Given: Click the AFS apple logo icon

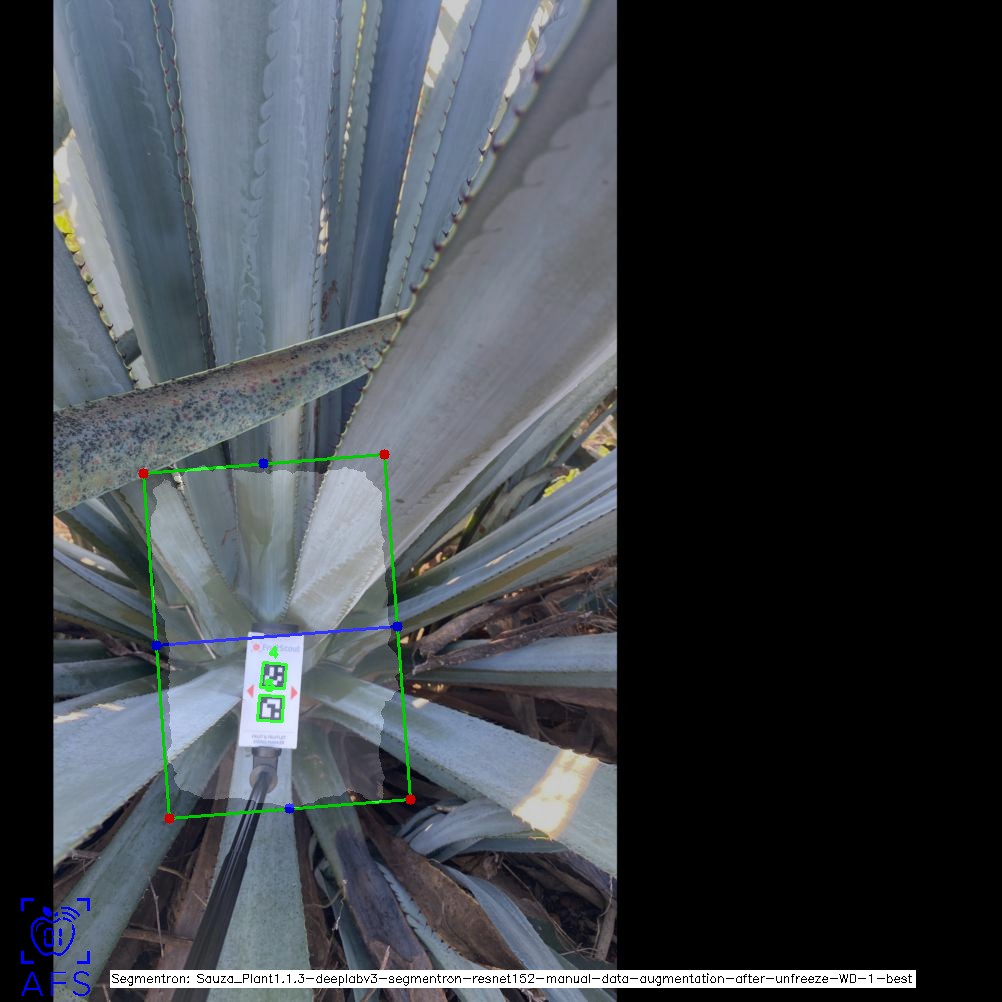Looking at the screenshot, I should click(x=55, y=931).
